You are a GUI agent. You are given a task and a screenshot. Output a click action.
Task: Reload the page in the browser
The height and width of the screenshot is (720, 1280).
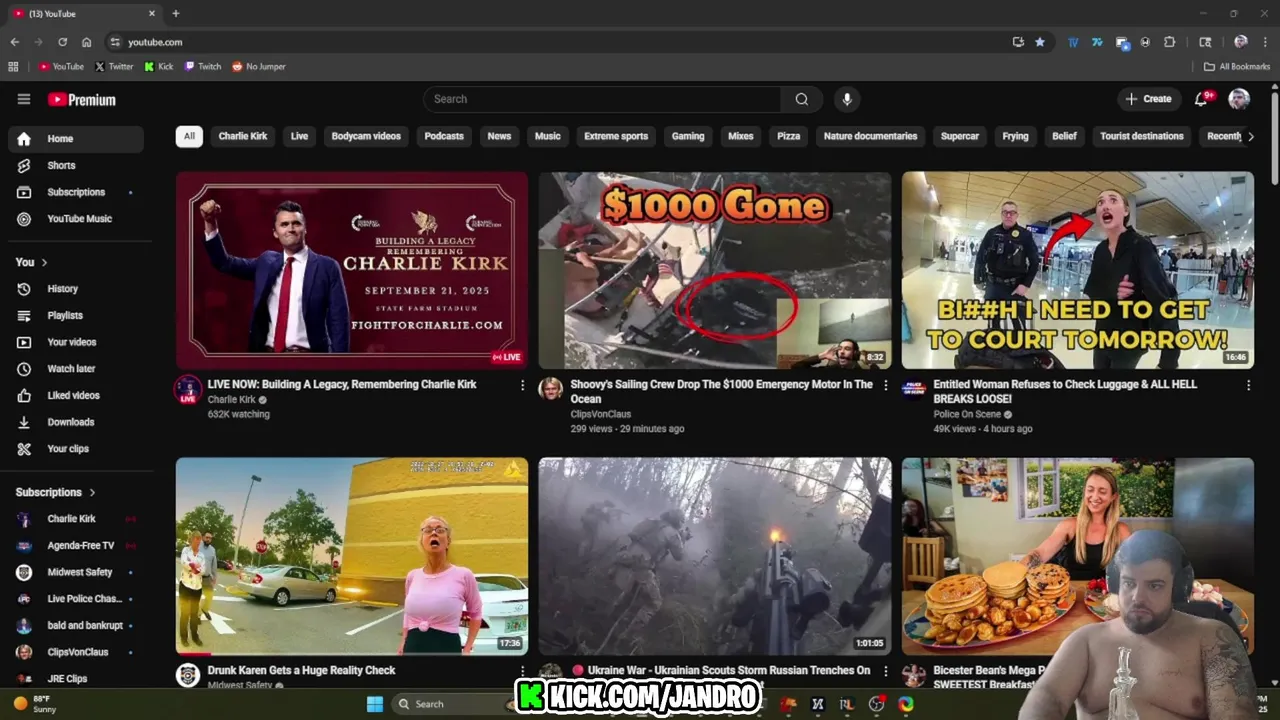(x=62, y=42)
